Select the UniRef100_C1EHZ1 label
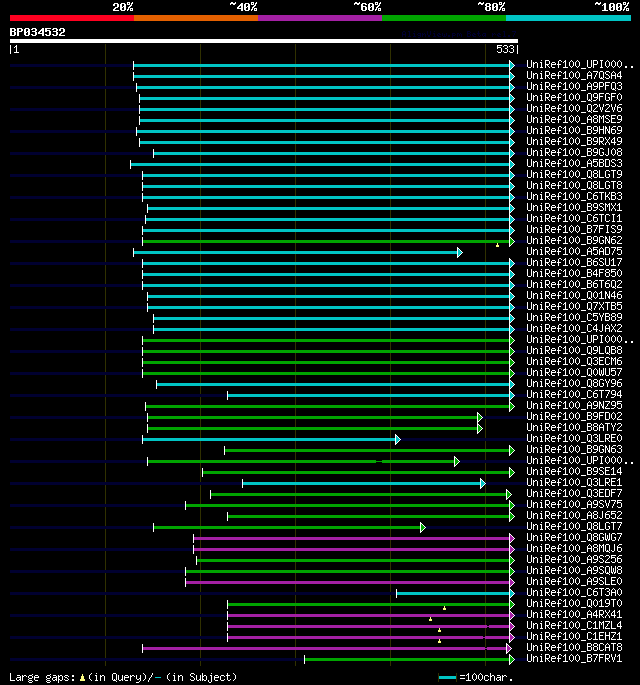Screen dimensions: 640x685 coord(574,636)
